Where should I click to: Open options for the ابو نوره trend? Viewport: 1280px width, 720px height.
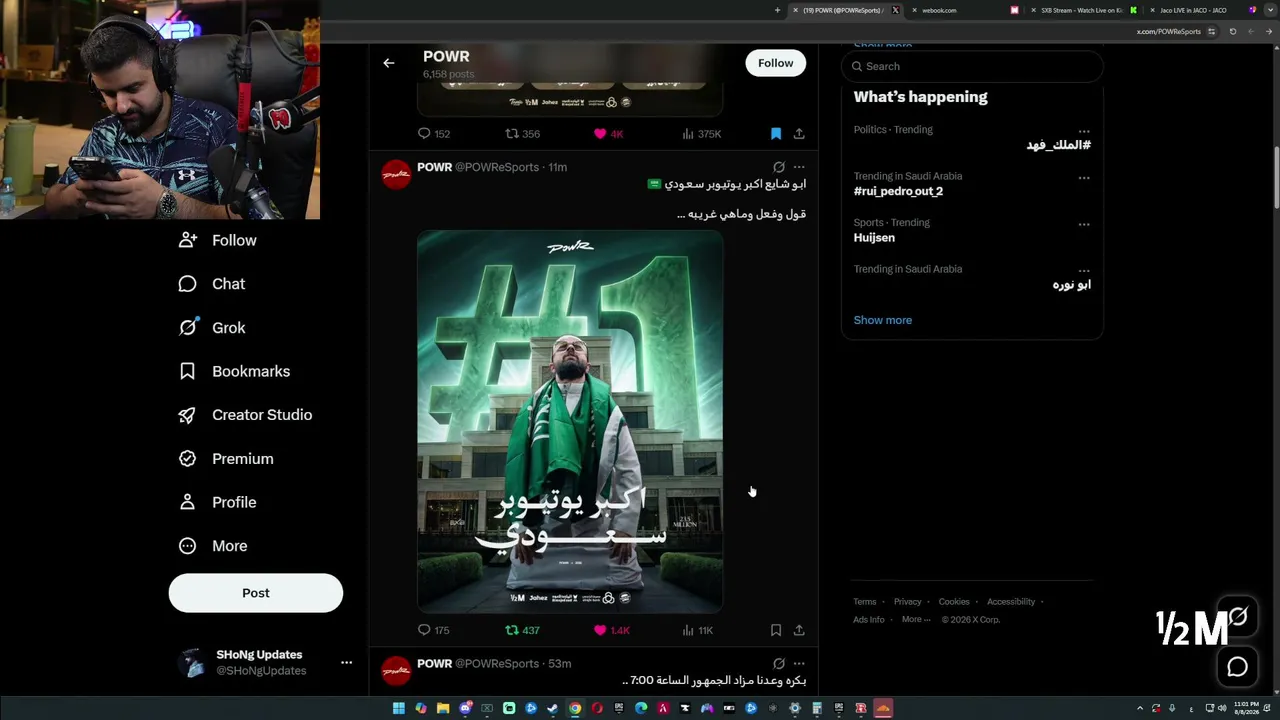pos(1084,271)
